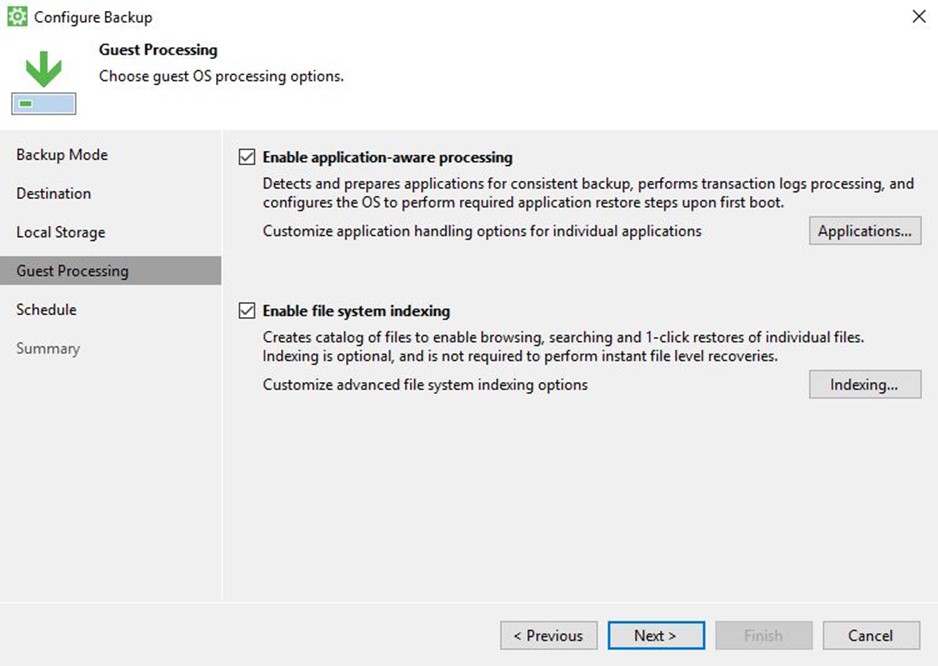Click the Enable application-aware processing label
The height and width of the screenshot is (666, 938).
388,157
